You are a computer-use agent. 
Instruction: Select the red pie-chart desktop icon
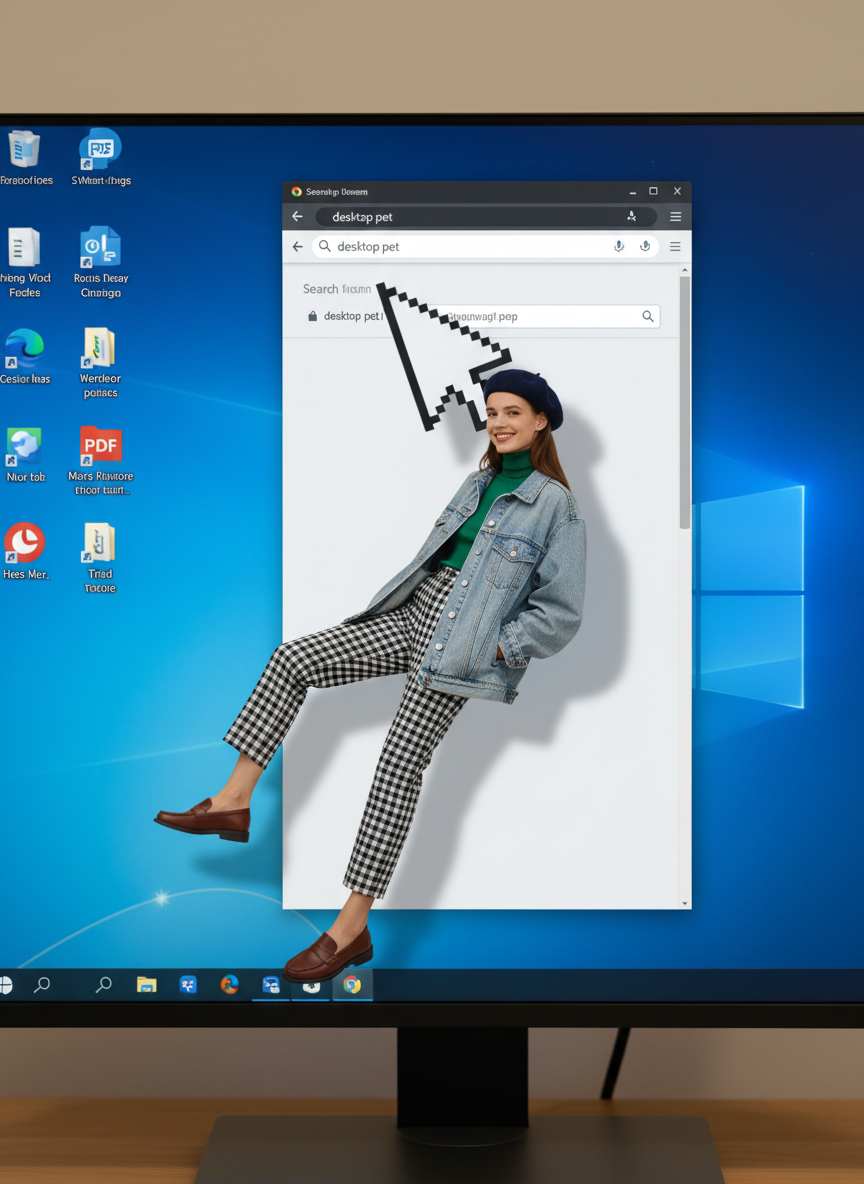coord(24,543)
